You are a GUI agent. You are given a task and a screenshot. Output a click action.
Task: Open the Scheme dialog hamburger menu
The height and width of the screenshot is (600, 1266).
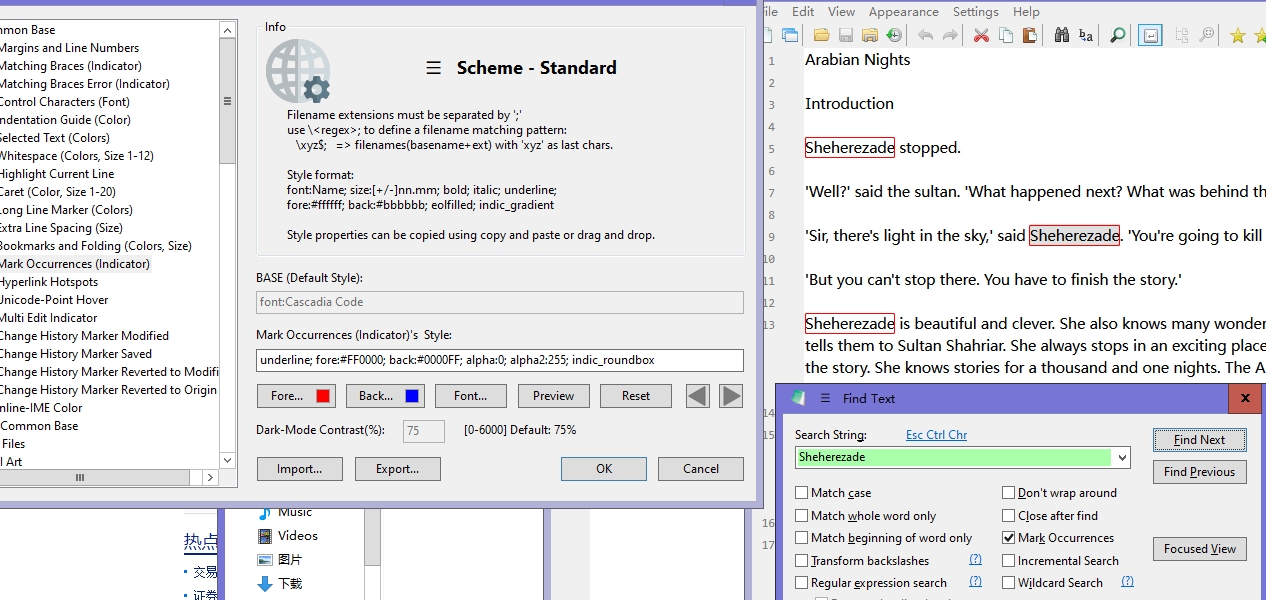click(x=433, y=68)
